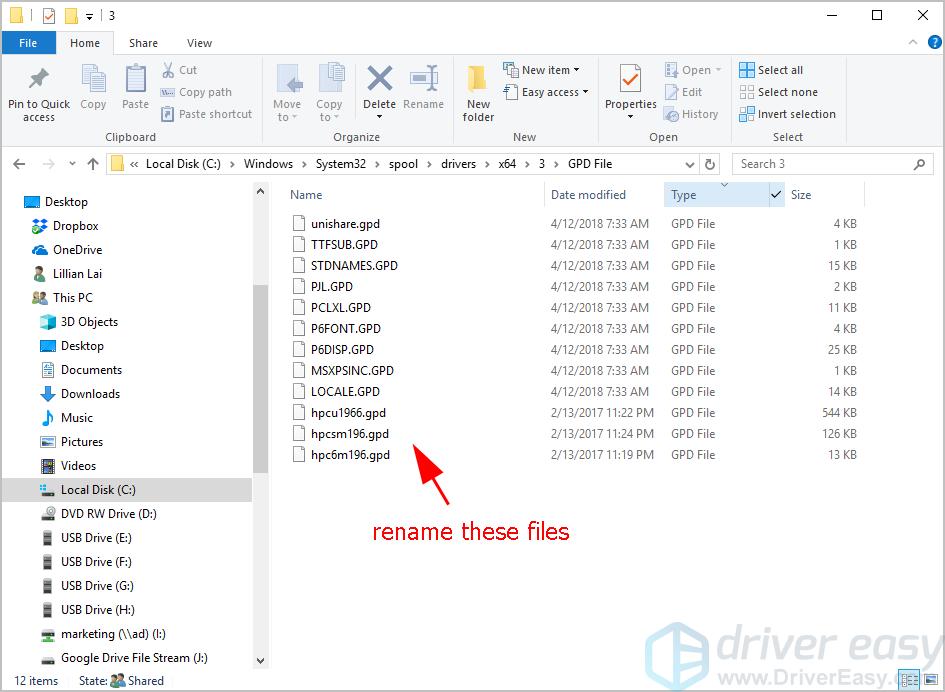Clear the selection with Select none
This screenshot has width=945, height=692.
tap(779, 91)
